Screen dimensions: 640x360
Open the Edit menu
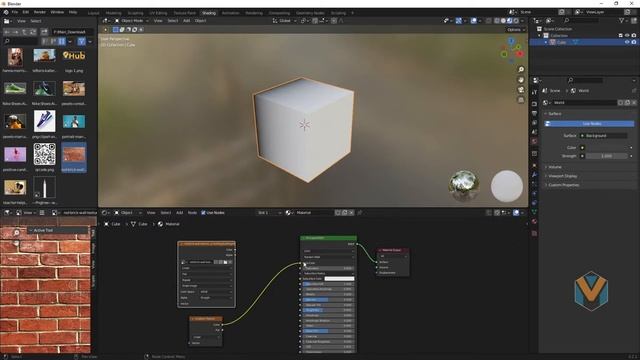(x=26, y=12)
